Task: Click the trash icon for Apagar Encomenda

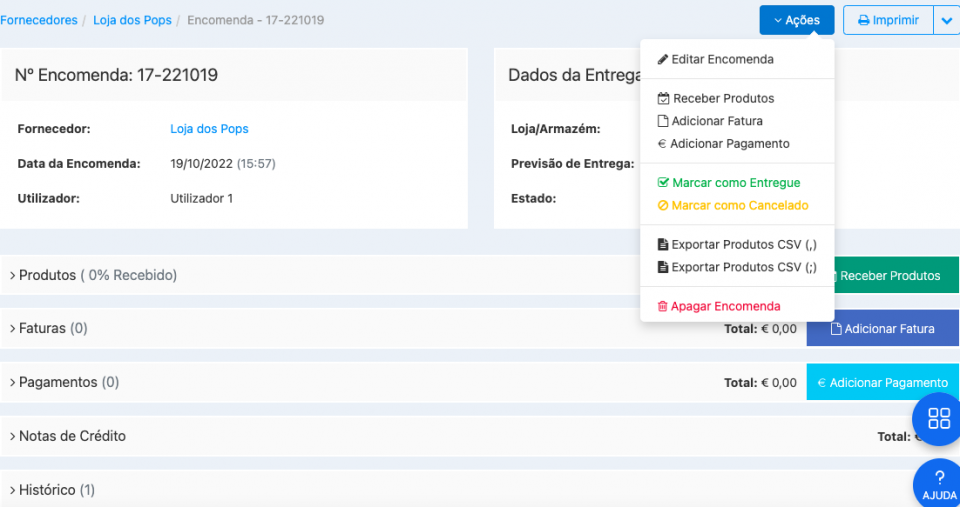Action: pyautogui.click(x=662, y=307)
